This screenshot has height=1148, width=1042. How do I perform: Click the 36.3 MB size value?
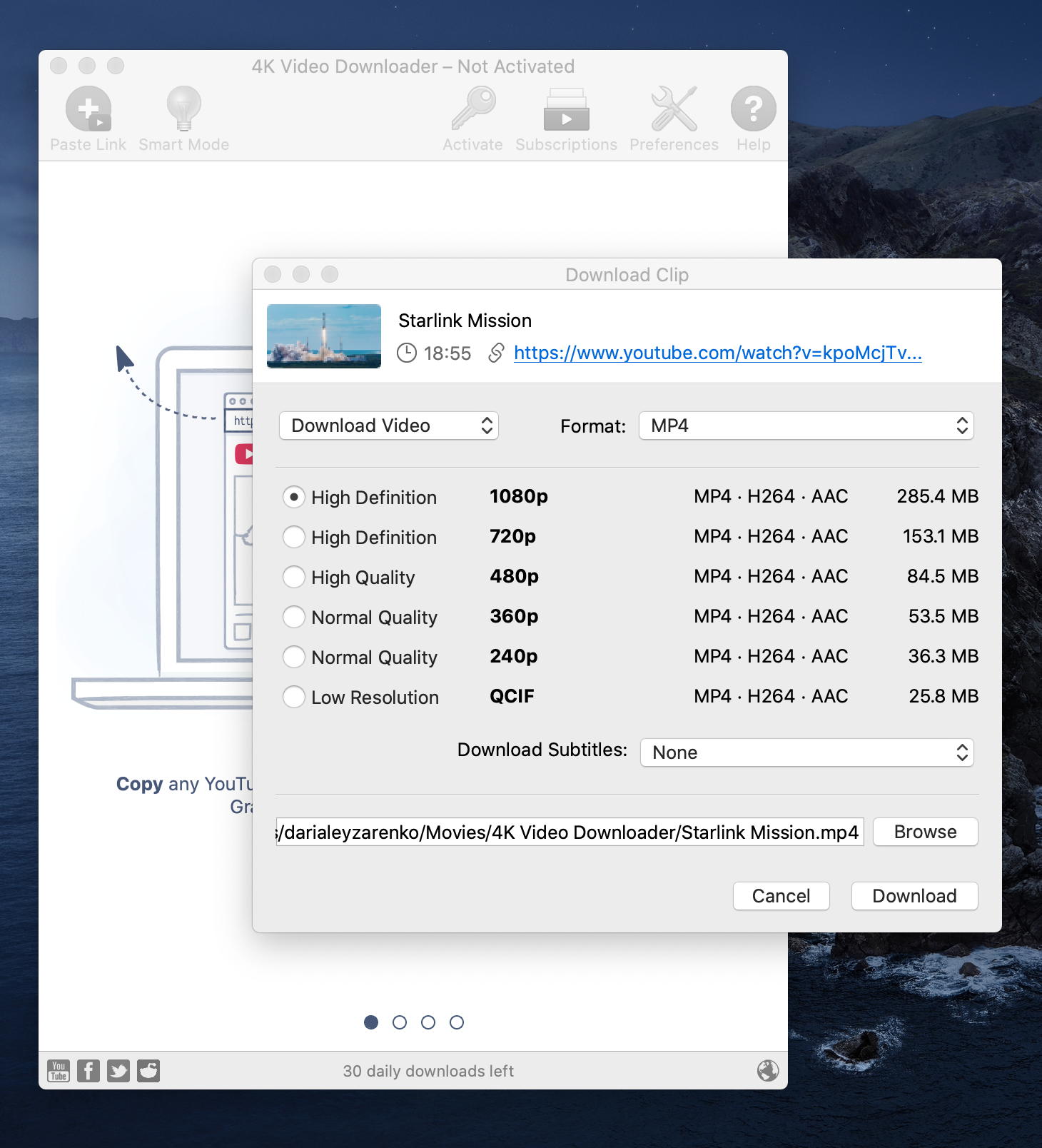coord(944,656)
